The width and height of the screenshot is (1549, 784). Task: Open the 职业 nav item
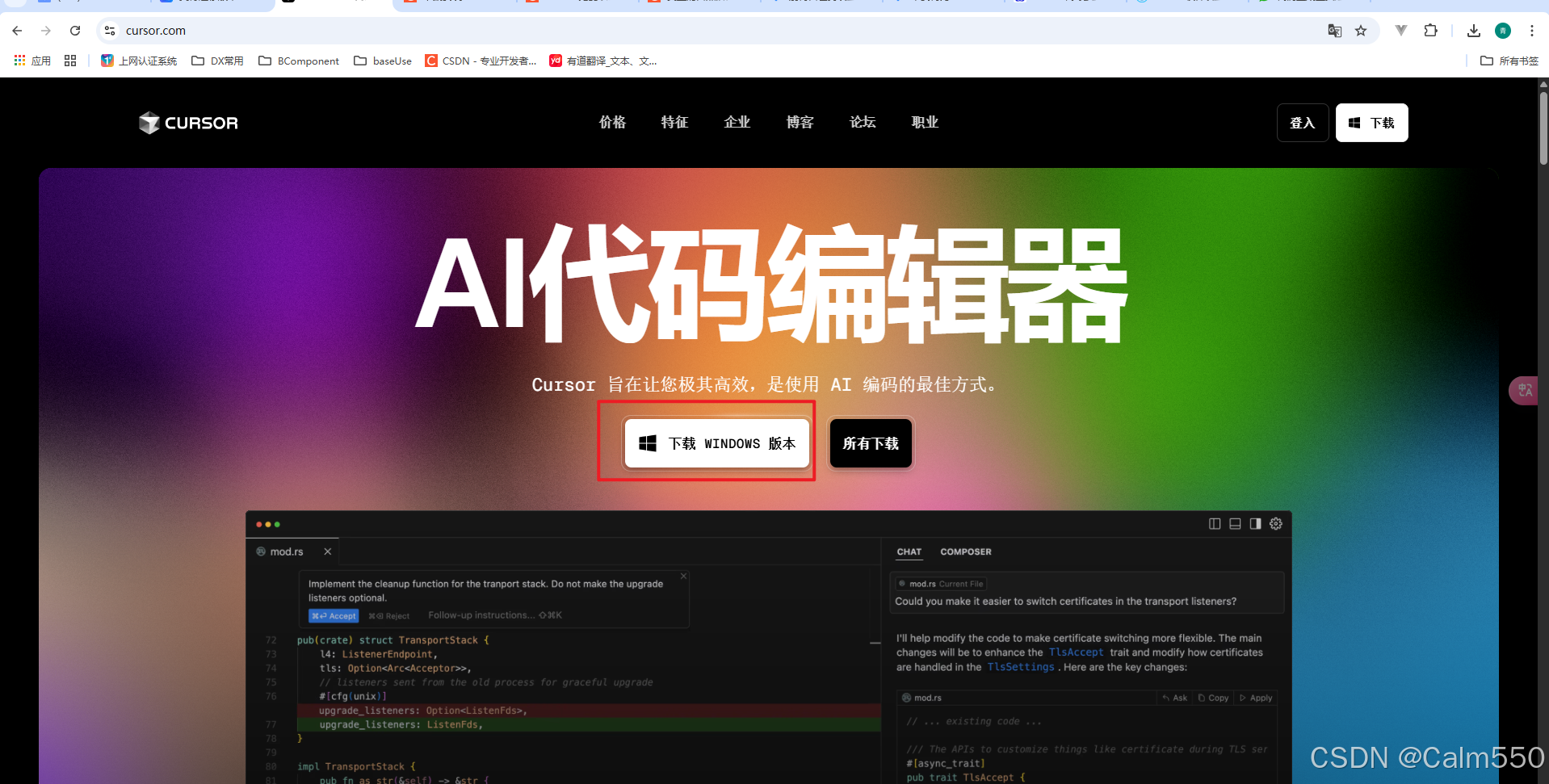pyautogui.click(x=925, y=122)
